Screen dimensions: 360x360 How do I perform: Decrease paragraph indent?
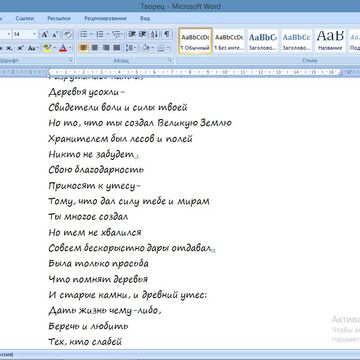pos(132,34)
